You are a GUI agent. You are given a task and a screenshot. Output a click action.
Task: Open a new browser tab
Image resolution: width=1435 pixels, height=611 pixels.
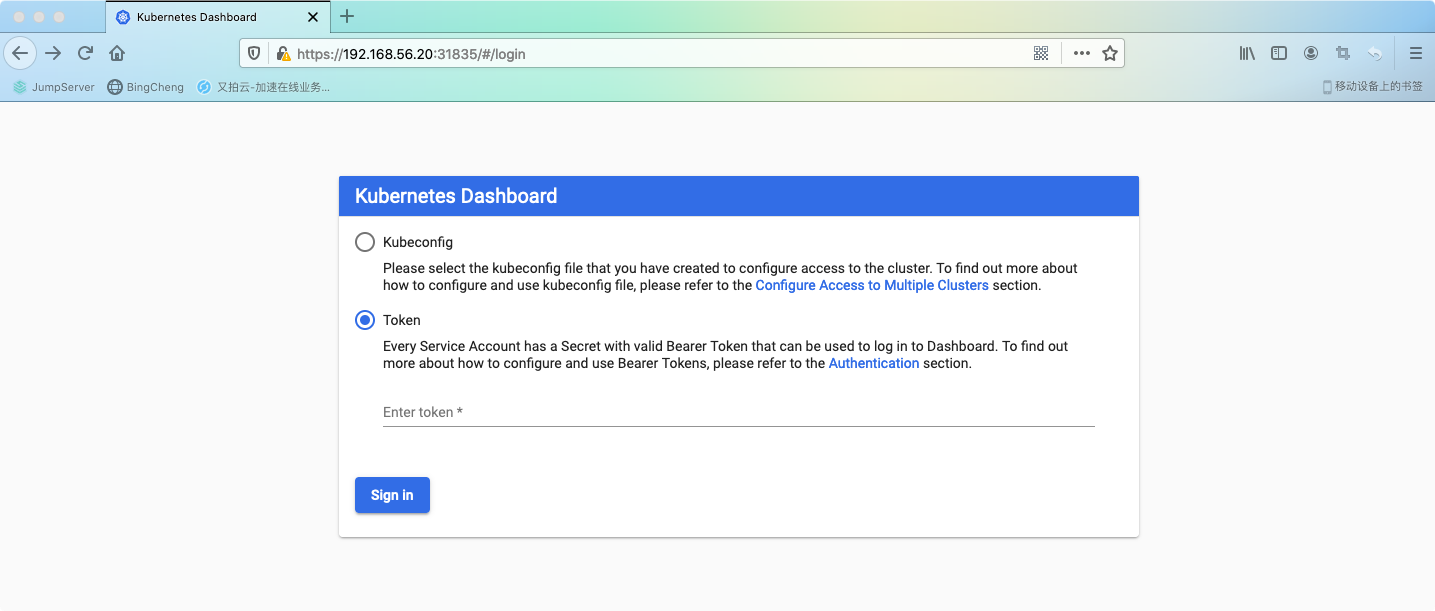347,16
